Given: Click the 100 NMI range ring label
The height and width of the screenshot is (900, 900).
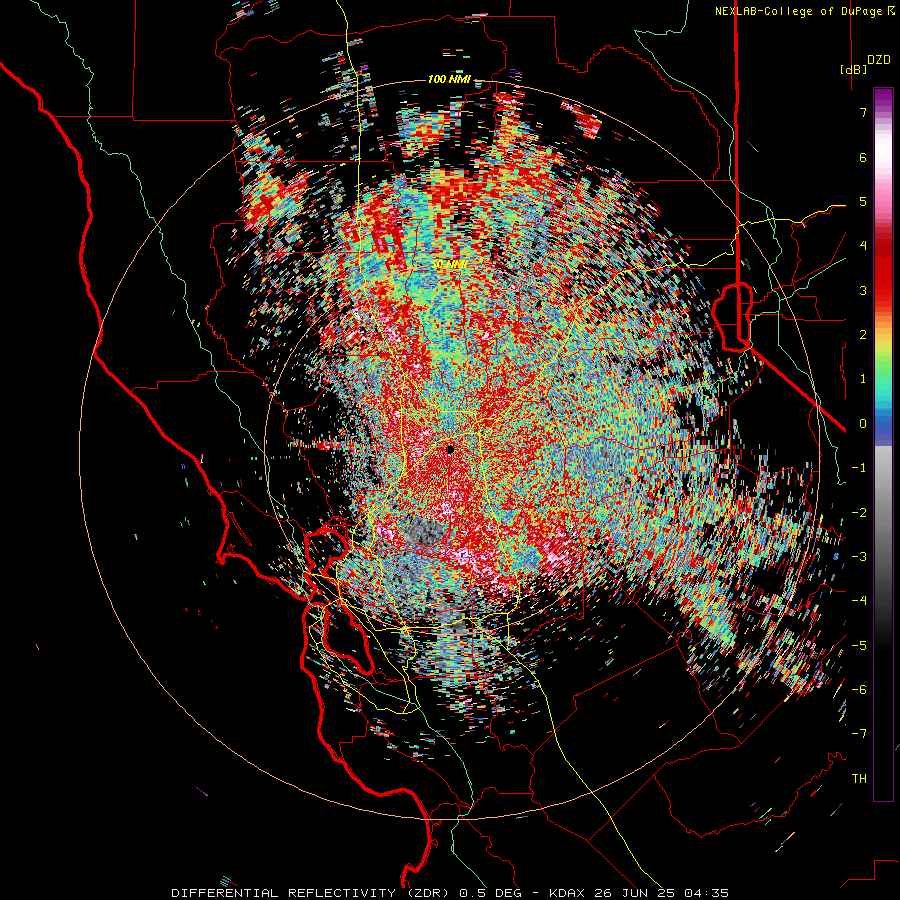Looking at the screenshot, I should pos(449,79).
